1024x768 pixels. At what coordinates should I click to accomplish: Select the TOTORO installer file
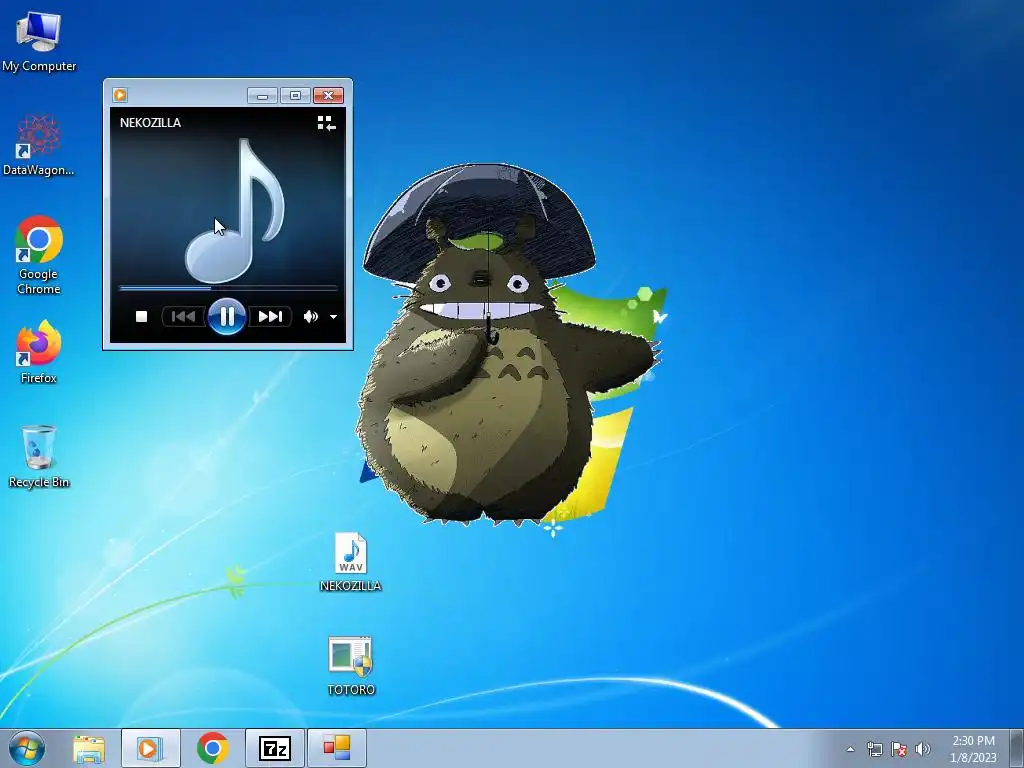click(x=351, y=666)
